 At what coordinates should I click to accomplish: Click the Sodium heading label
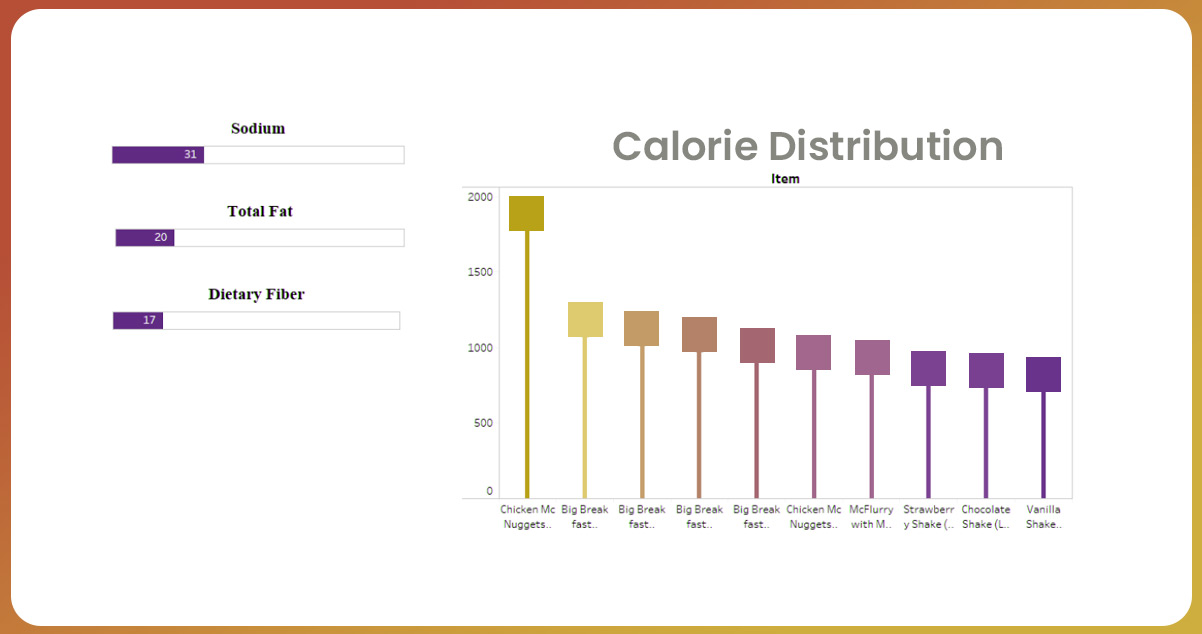click(x=258, y=128)
